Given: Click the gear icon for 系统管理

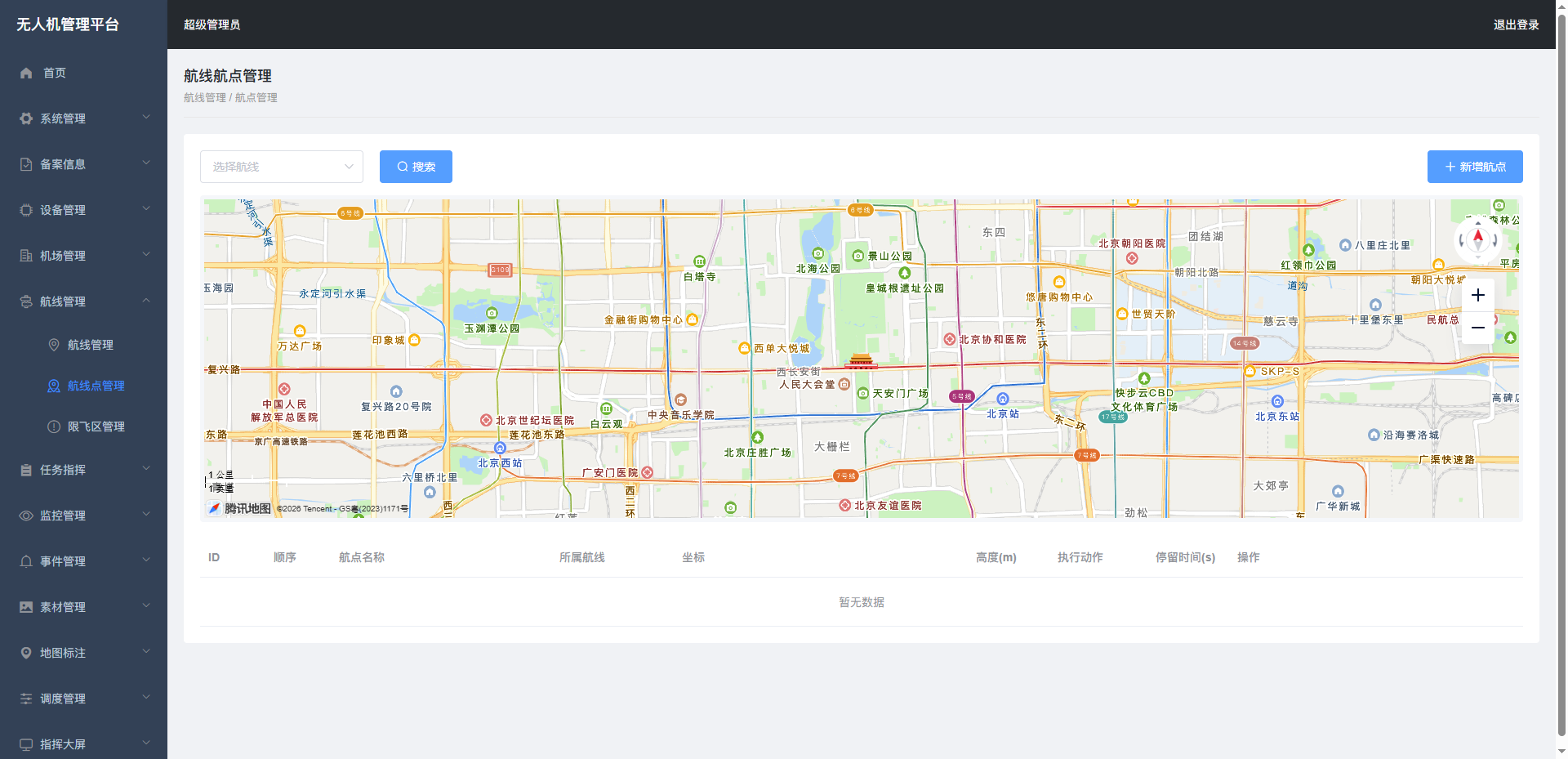Looking at the screenshot, I should point(26,118).
